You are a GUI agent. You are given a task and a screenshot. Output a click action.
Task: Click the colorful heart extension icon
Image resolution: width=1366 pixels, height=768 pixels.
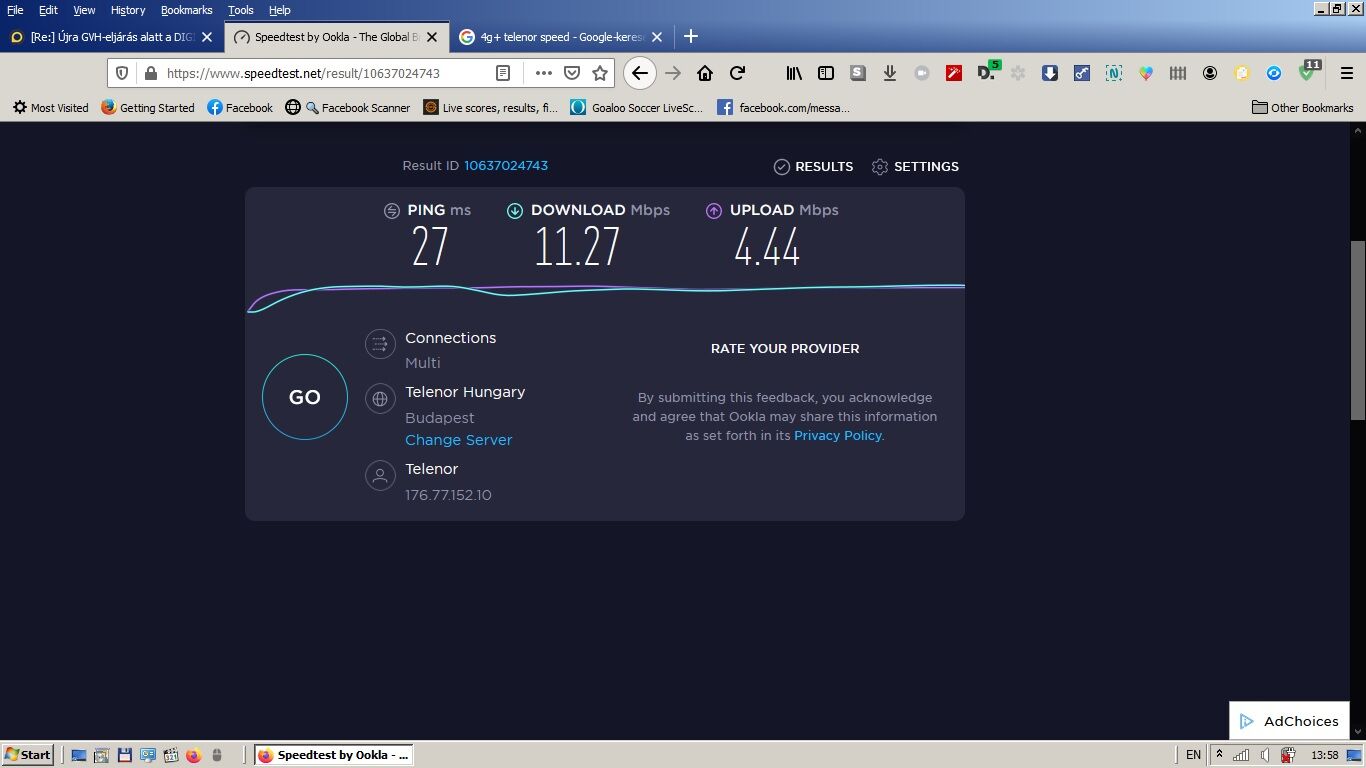click(1146, 73)
